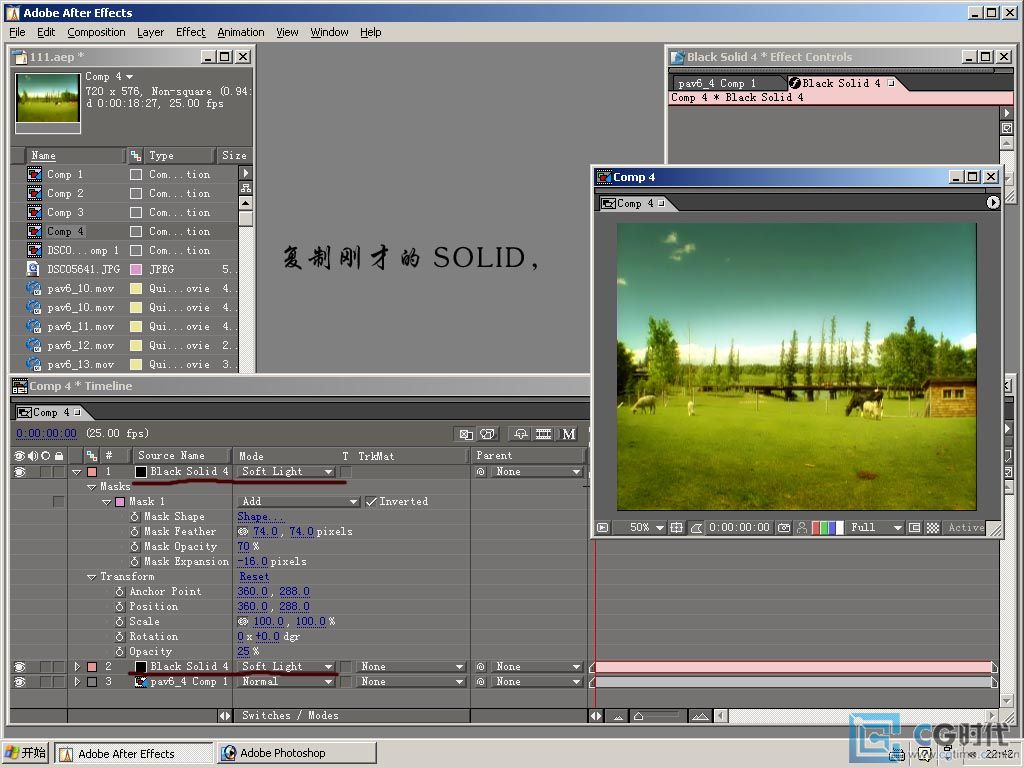The height and width of the screenshot is (768, 1024).
Task: Toggle Preserve Transparency box for pav6_4 Comp 1
Action: click(x=346, y=682)
